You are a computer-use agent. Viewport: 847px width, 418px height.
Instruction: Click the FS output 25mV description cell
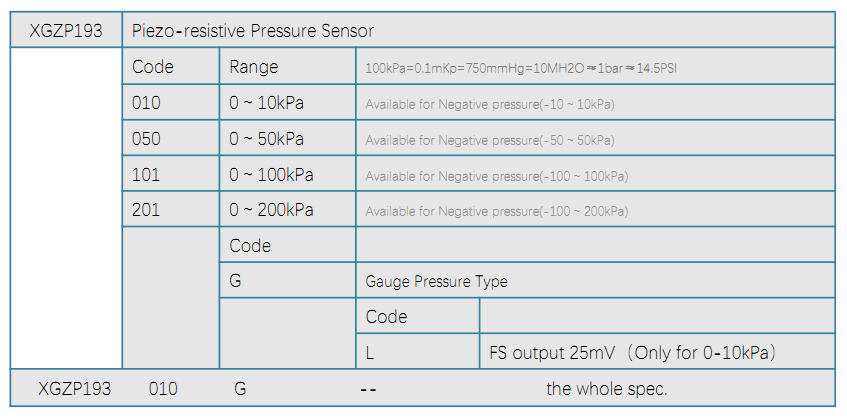click(657, 352)
